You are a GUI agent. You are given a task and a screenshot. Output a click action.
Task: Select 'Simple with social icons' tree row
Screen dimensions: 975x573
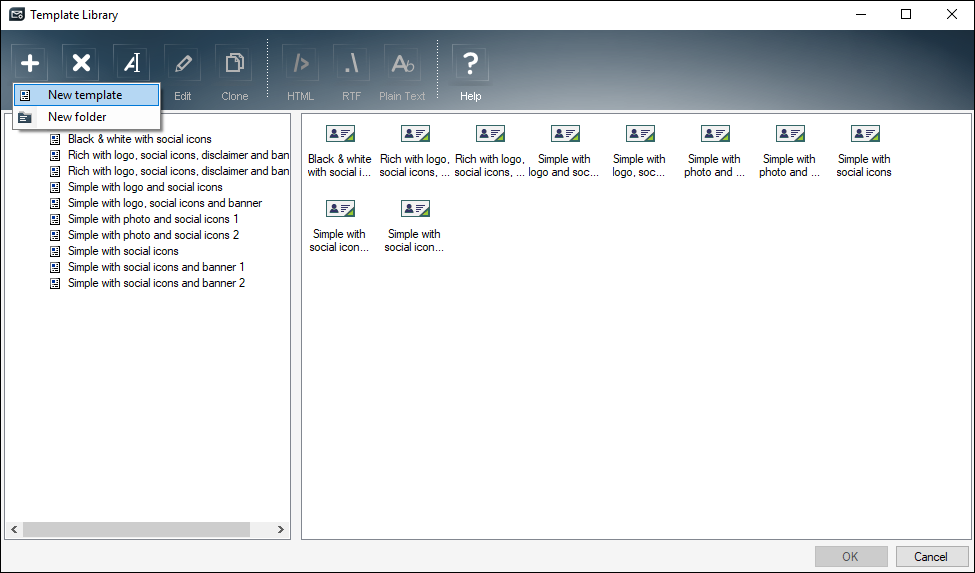pyautogui.click(x=123, y=251)
